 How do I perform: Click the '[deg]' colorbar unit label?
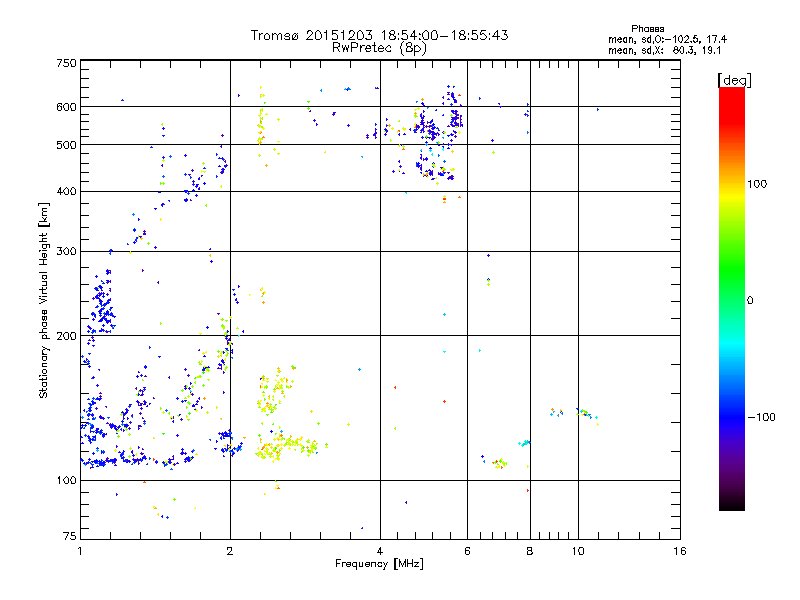coord(734,80)
